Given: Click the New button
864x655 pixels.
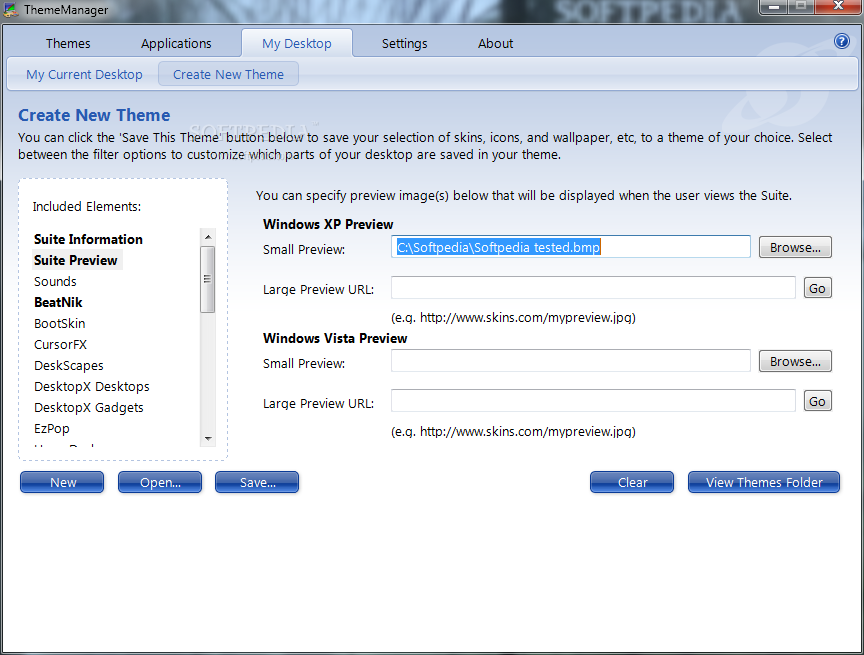Looking at the screenshot, I should [x=62, y=482].
